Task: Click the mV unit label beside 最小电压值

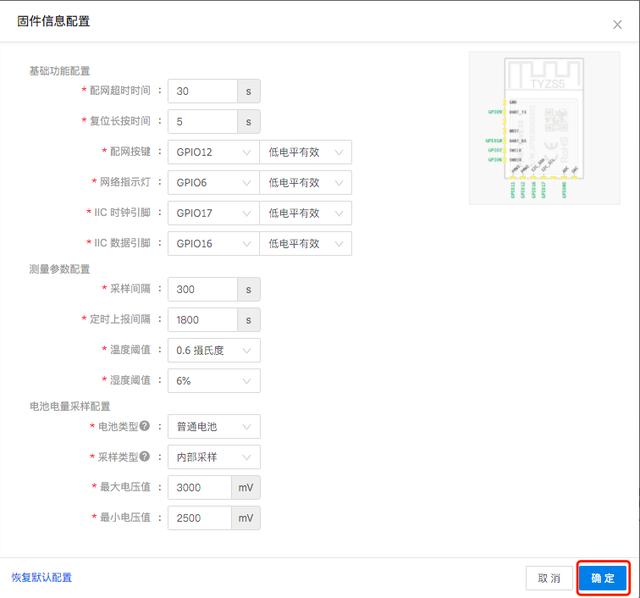Action: [x=246, y=518]
